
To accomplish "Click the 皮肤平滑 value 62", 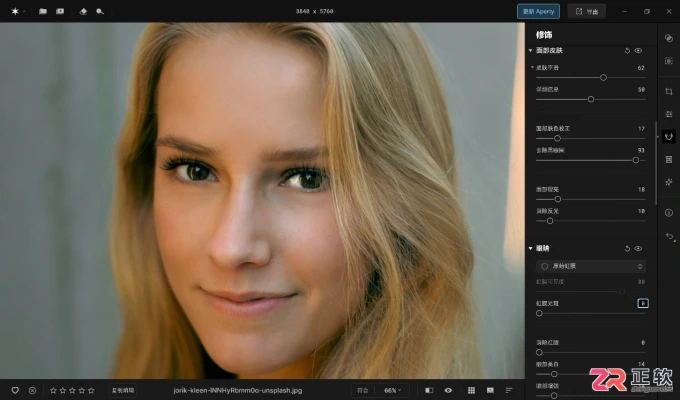I will [x=641, y=68].
